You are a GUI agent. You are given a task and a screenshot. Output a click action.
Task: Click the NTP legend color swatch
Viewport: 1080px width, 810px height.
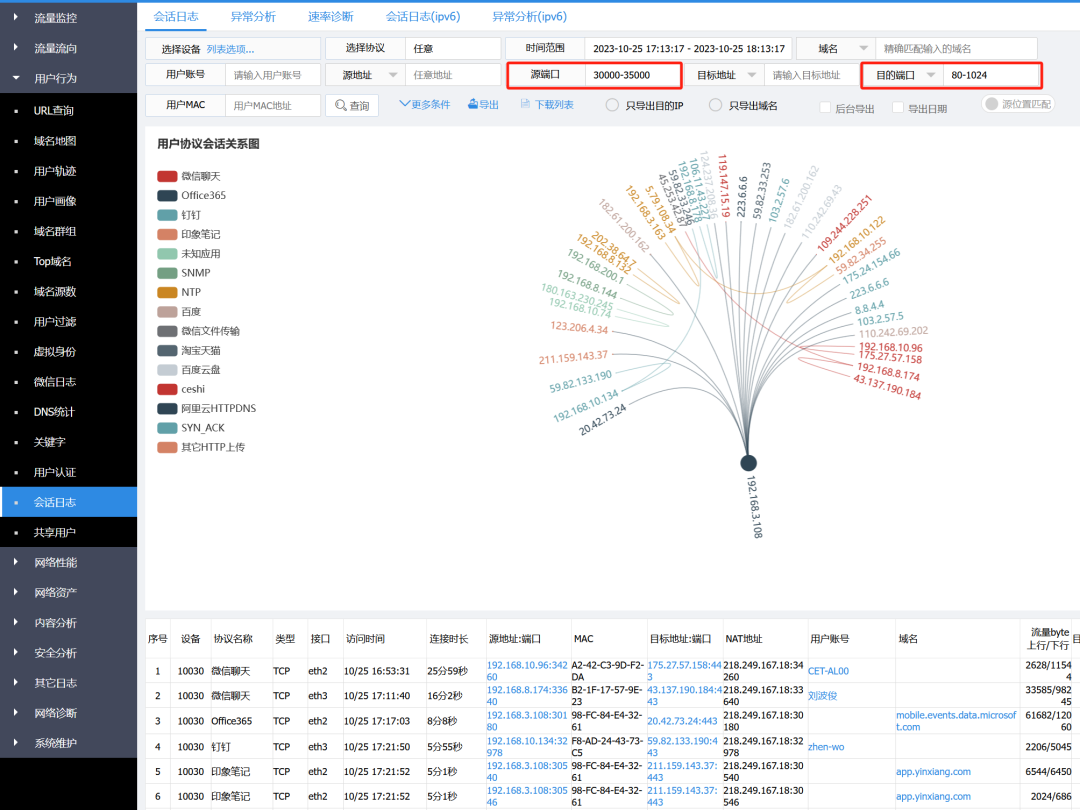[x=167, y=292]
